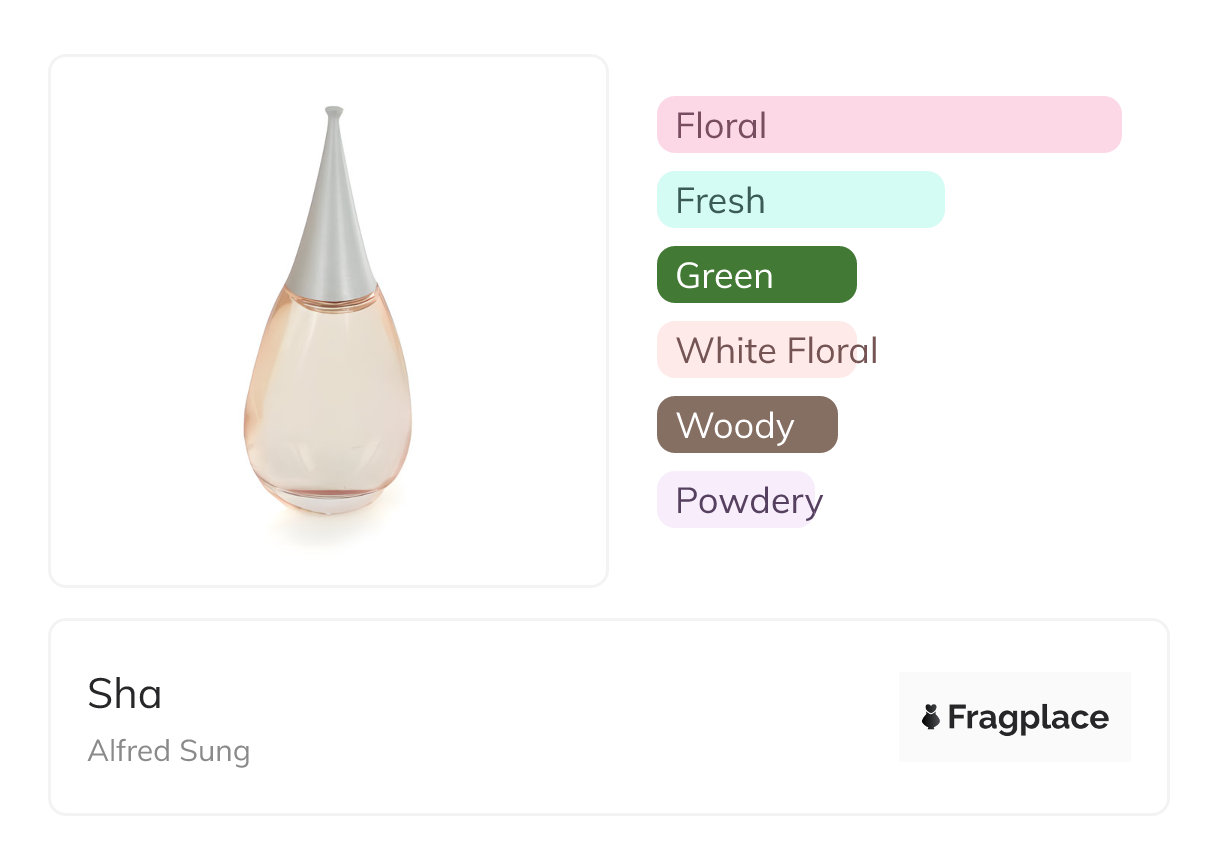This screenshot has height=864, width=1218.
Task: Open the Fragplace wordmark link
Action: pyautogui.click(x=1028, y=717)
